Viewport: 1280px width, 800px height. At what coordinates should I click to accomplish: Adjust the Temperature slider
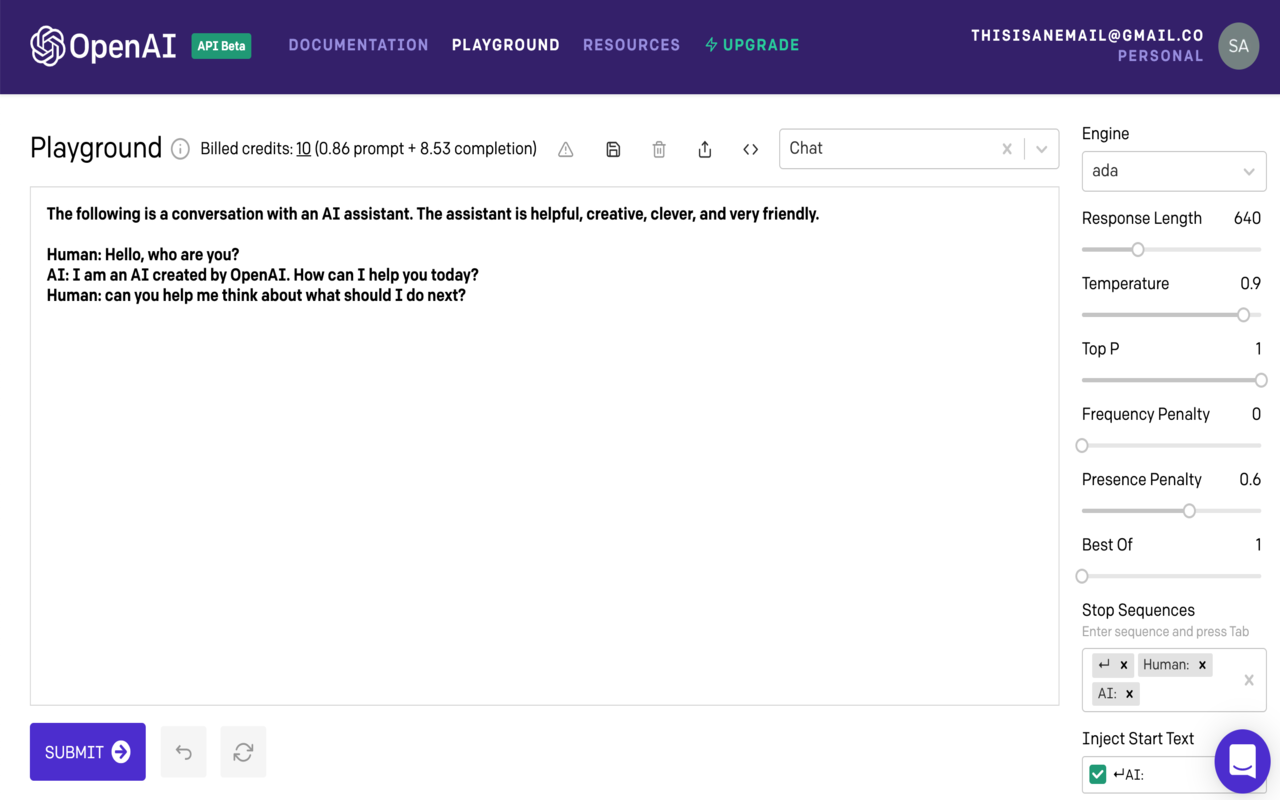click(x=1244, y=314)
